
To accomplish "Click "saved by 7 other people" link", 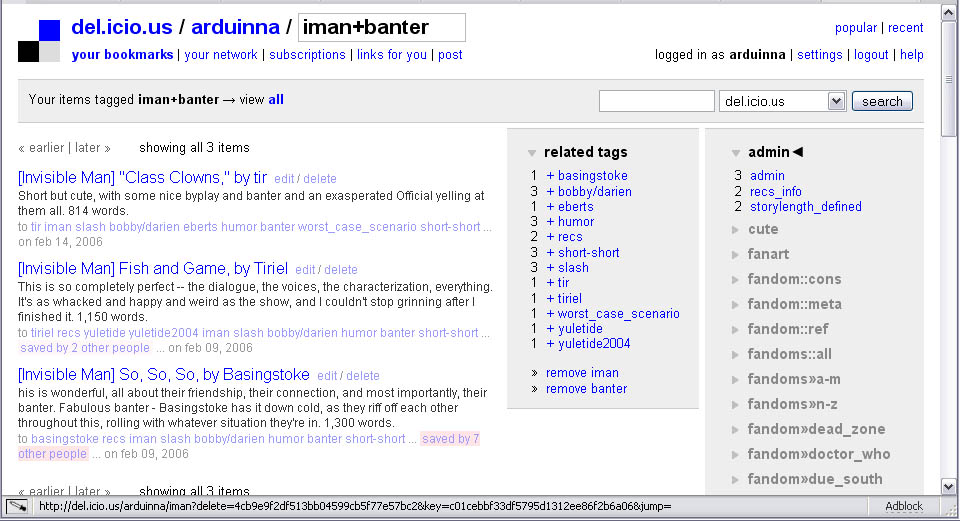I will coord(451,439).
